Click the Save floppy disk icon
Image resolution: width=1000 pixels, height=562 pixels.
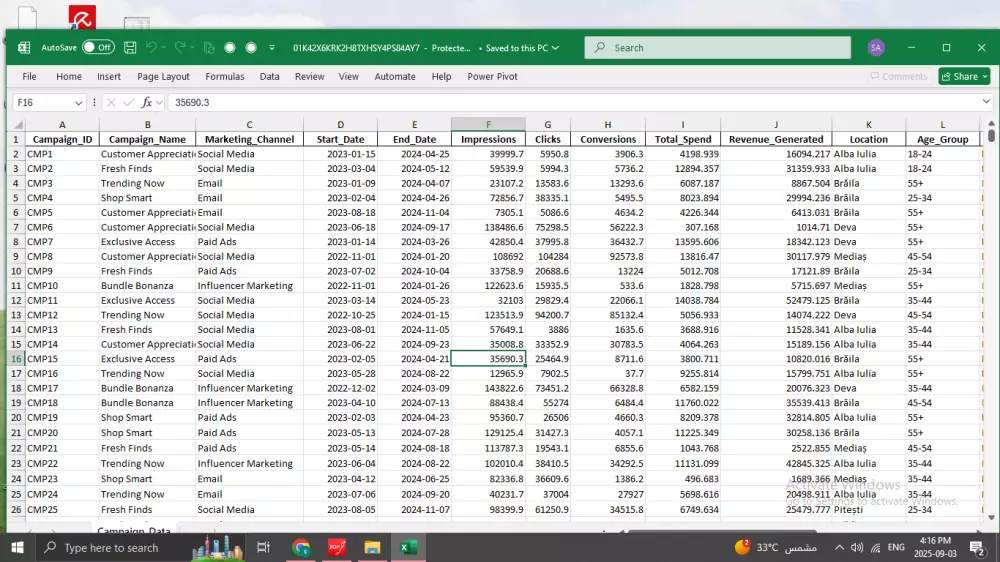(128, 47)
